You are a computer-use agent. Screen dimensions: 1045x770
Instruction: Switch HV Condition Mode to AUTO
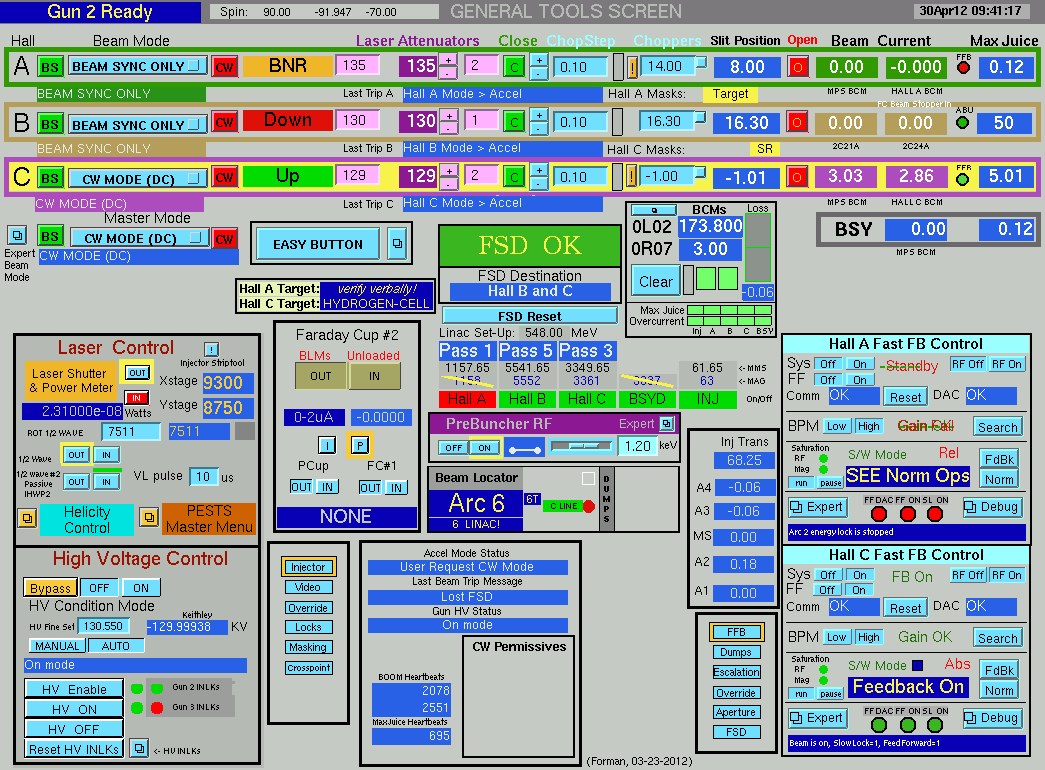(x=115, y=645)
